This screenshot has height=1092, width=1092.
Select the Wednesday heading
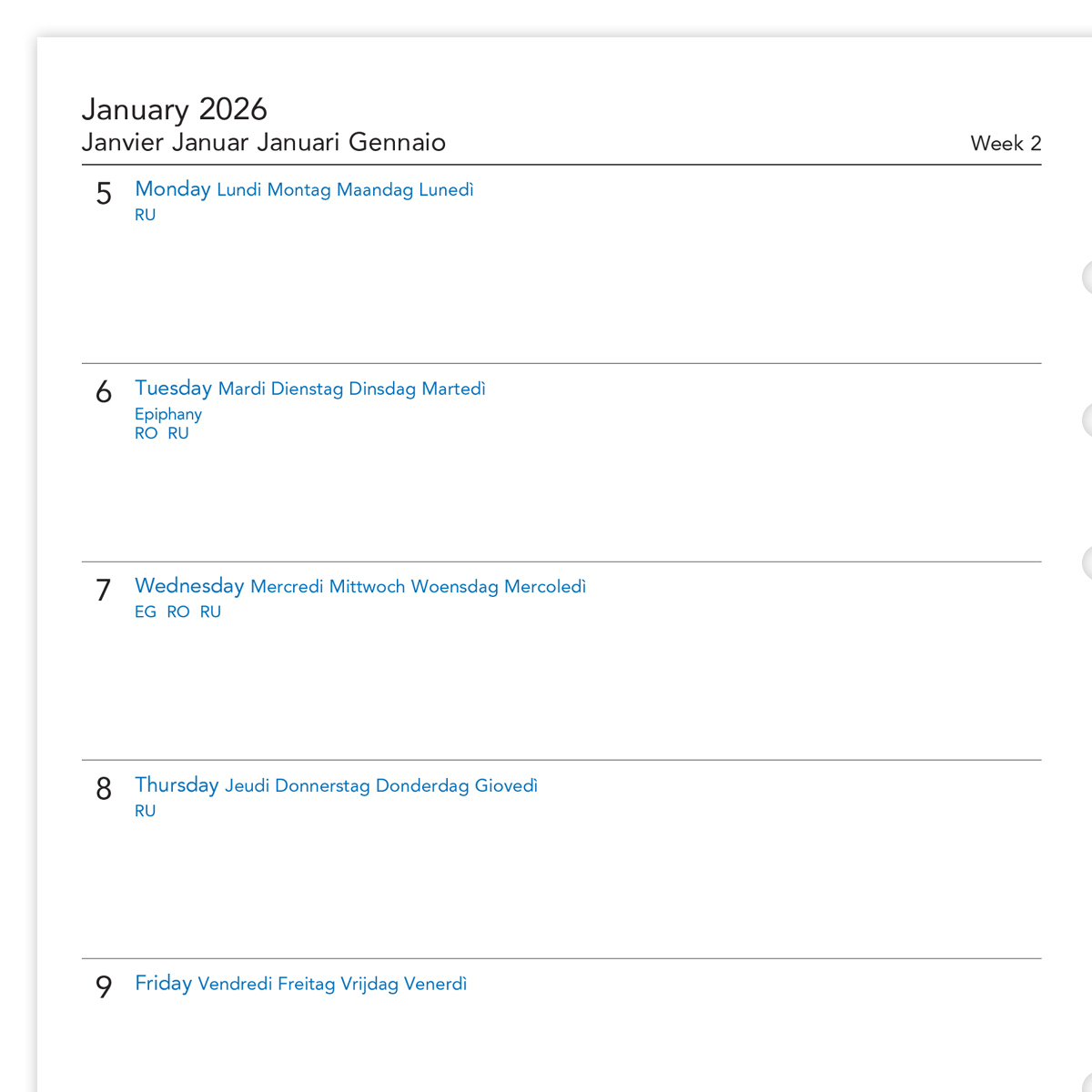pyautogui.click(x=189, y=586)
